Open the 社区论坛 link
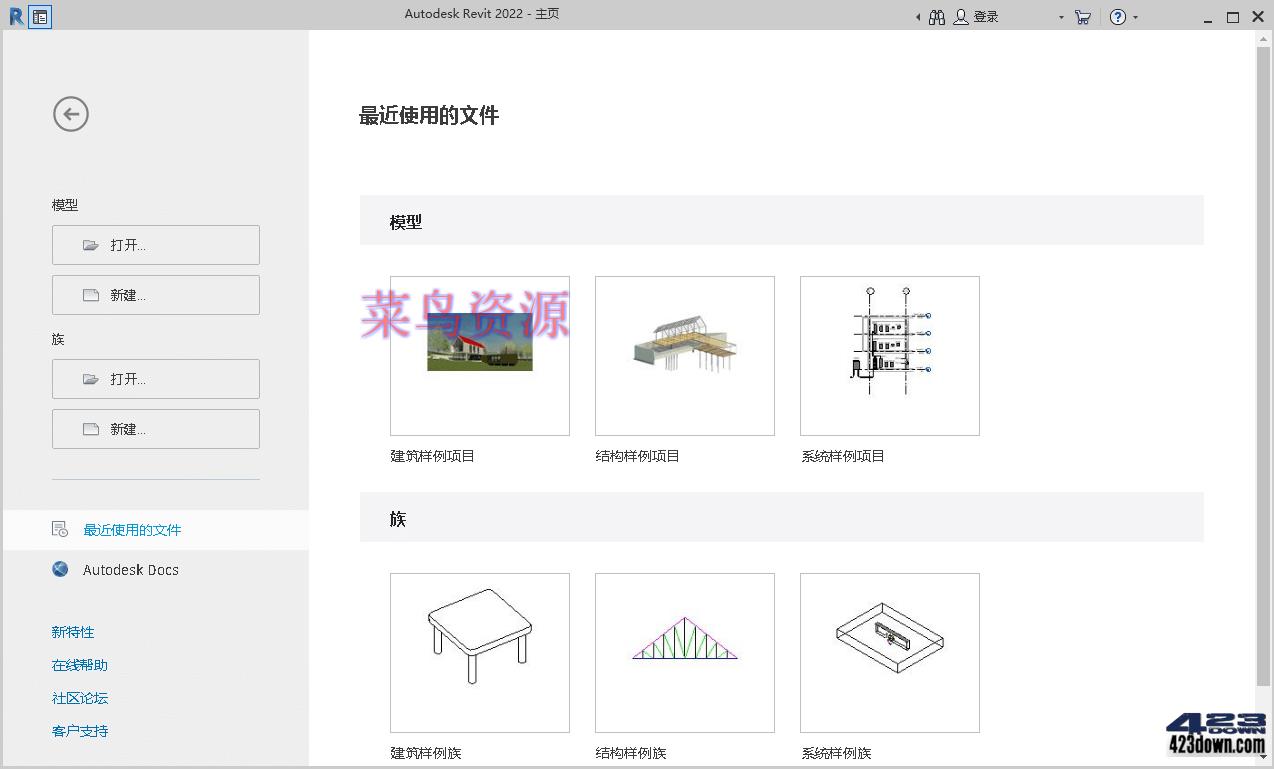 [x=79, y=697]
